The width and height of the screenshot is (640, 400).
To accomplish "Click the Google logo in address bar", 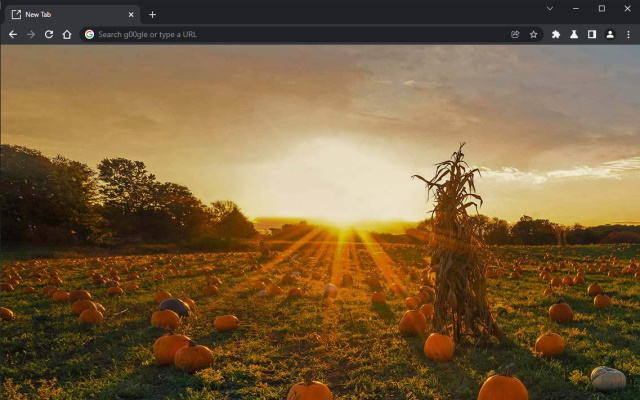I will (89, 35).
